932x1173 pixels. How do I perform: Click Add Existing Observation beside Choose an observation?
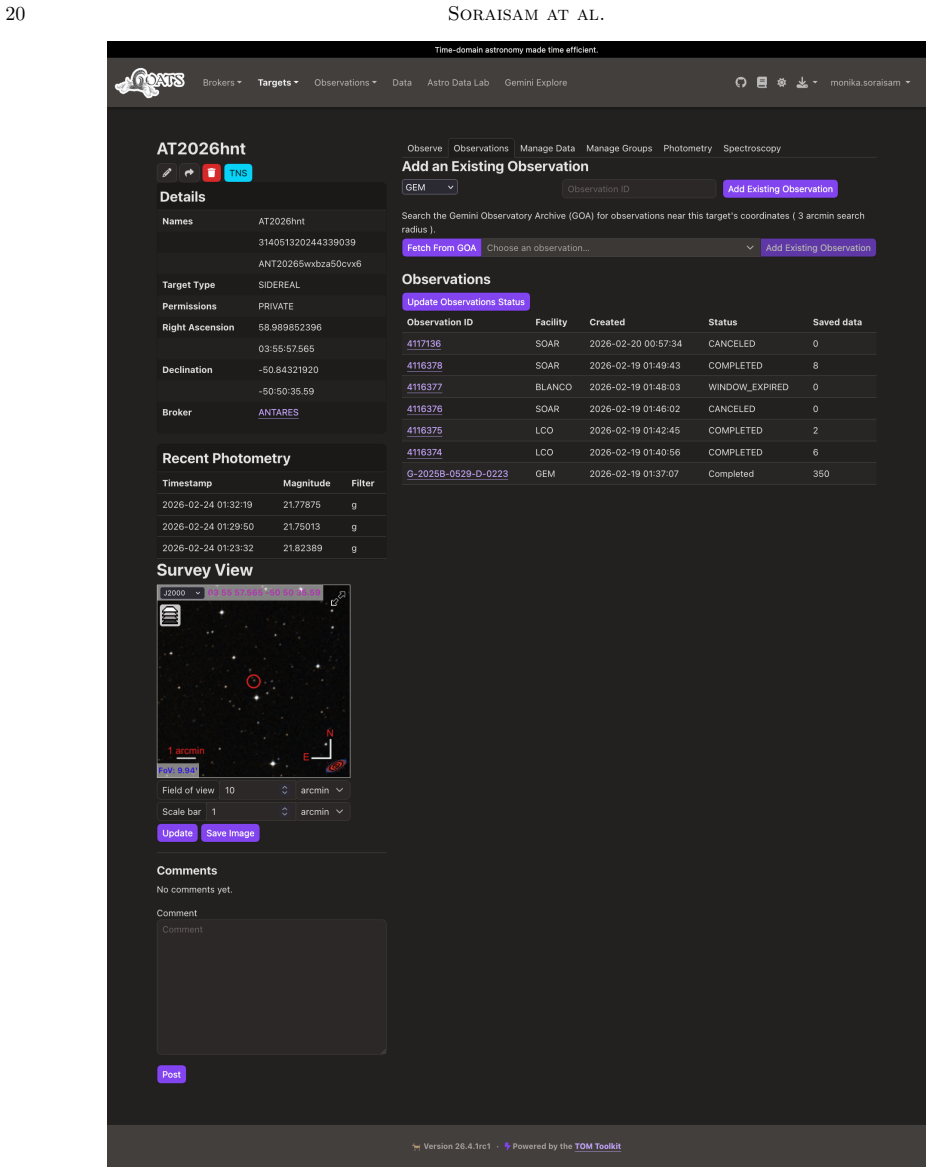[818, 248]
